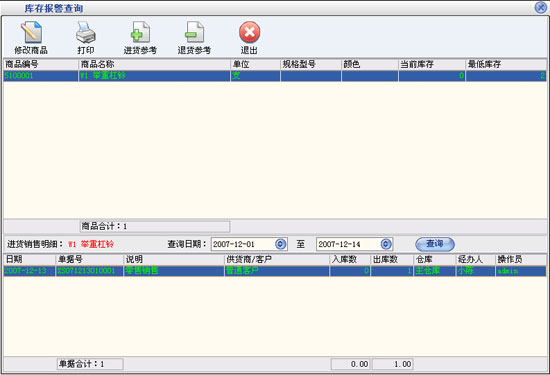Click the red 退出 exit icon
550x375 pixels.
click(x=249, y=32)
